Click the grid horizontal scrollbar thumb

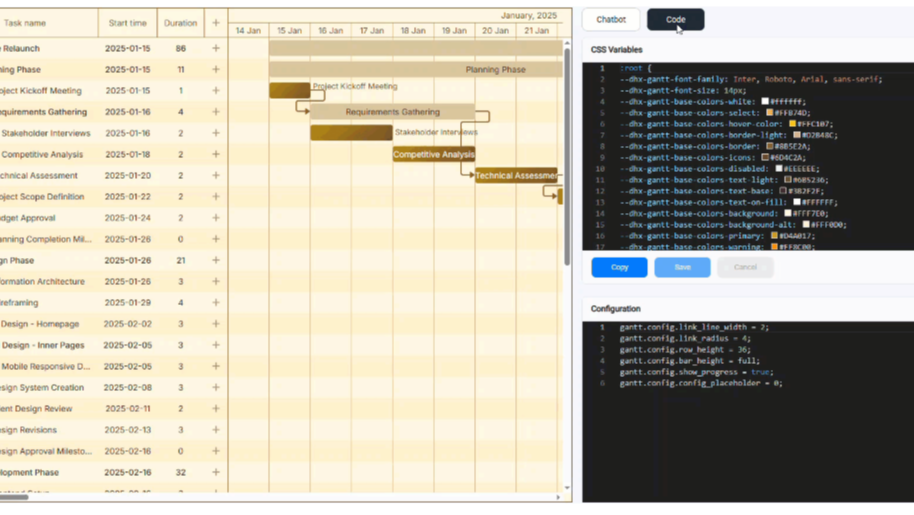pos(14,497)
